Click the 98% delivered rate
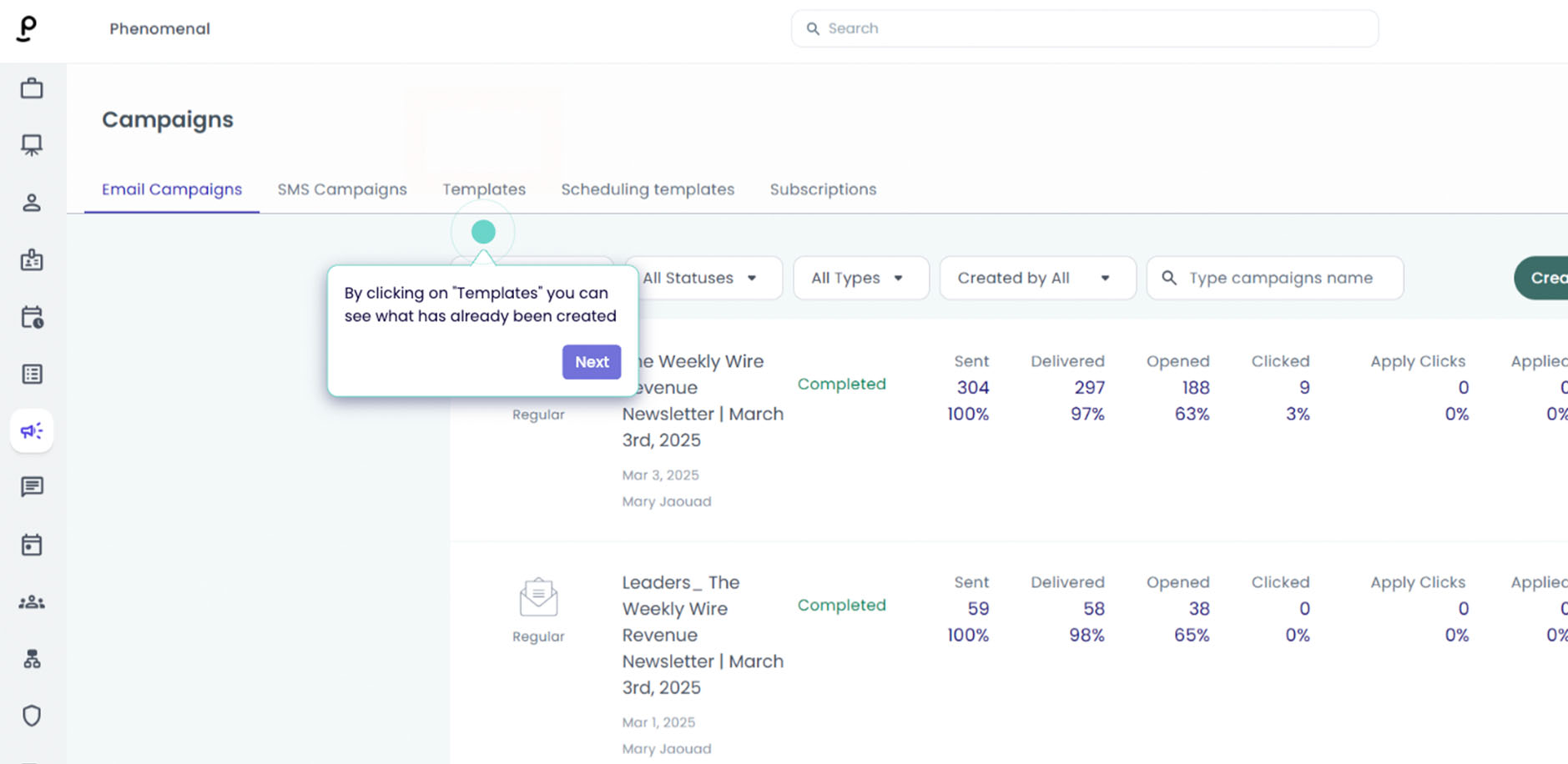This screenshot has width=1568, height=764. (1087, 636)
